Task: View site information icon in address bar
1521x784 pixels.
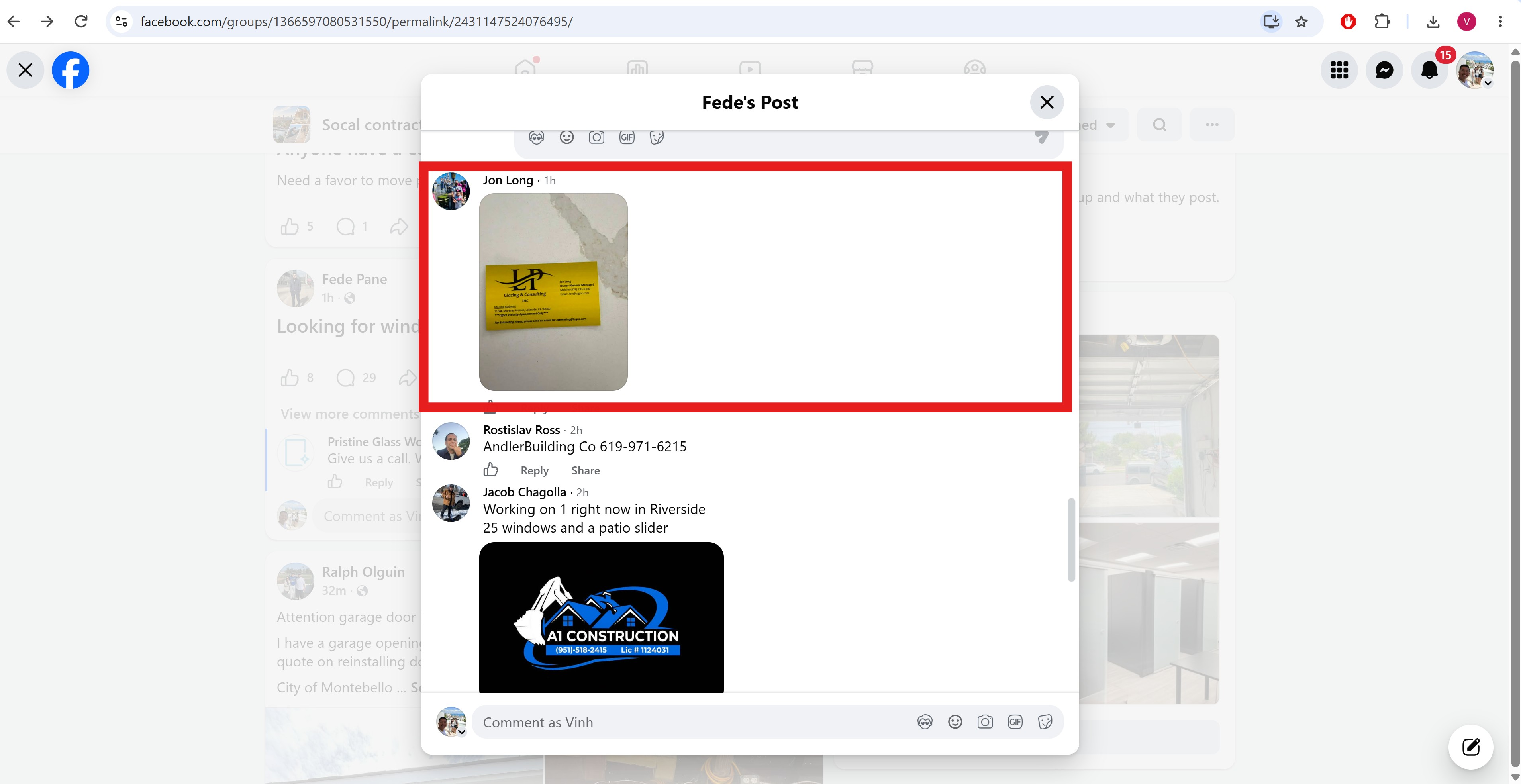Action: (121, 21)
